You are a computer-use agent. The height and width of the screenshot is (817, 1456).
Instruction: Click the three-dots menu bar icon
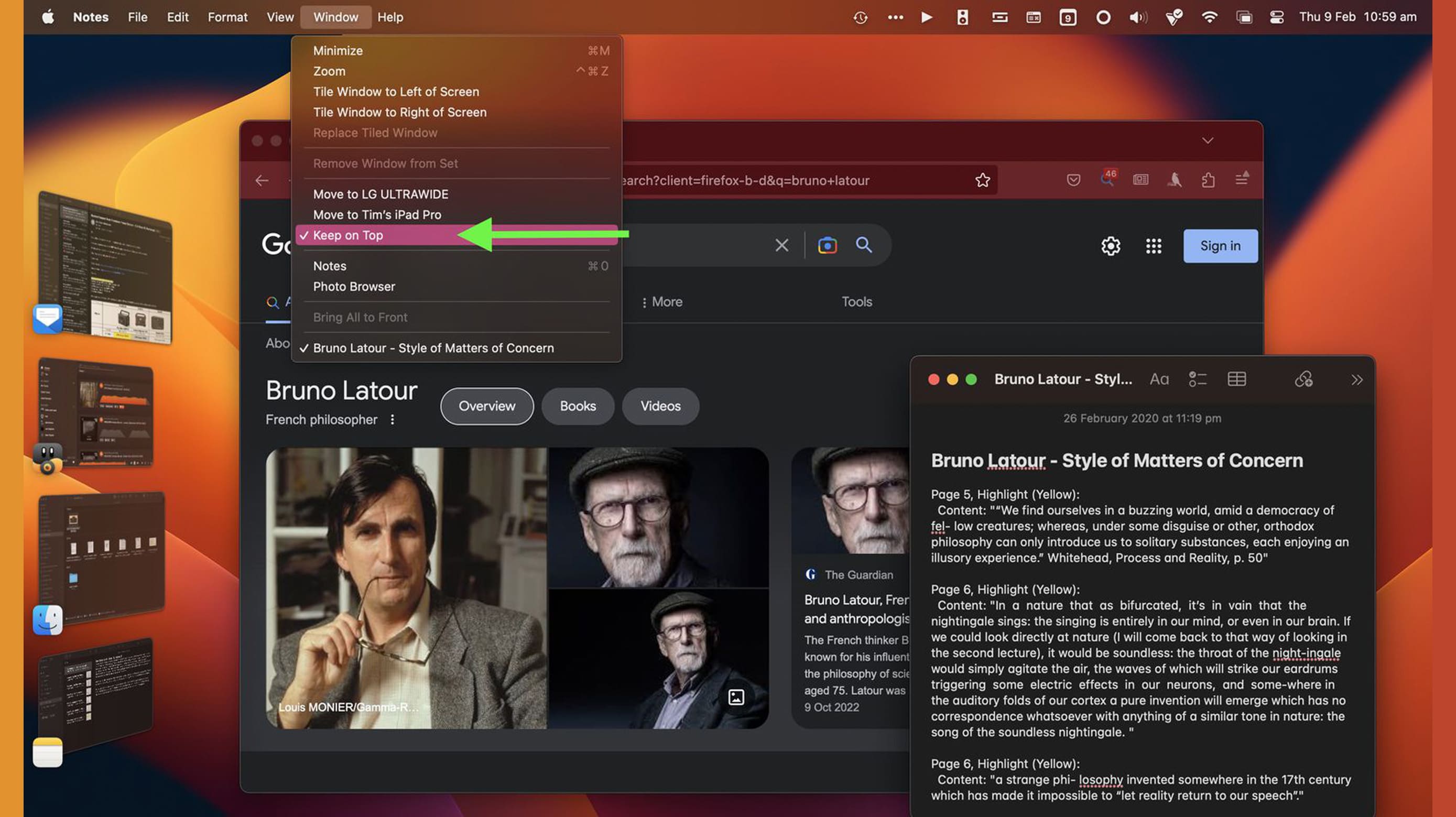coord(895,17)
